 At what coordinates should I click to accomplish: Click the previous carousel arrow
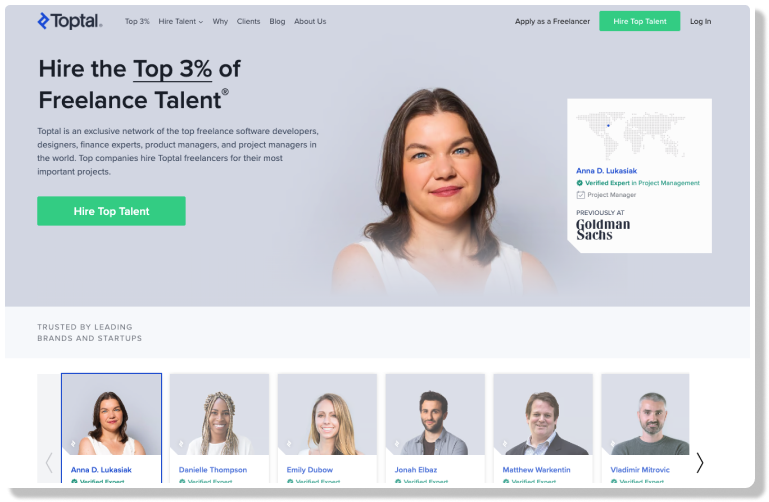(49, 463)
